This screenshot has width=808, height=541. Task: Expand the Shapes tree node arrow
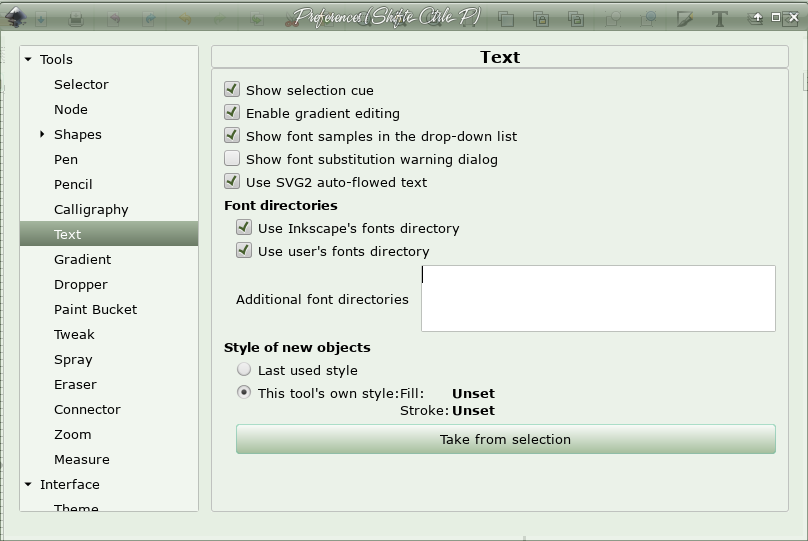point(42,134)
